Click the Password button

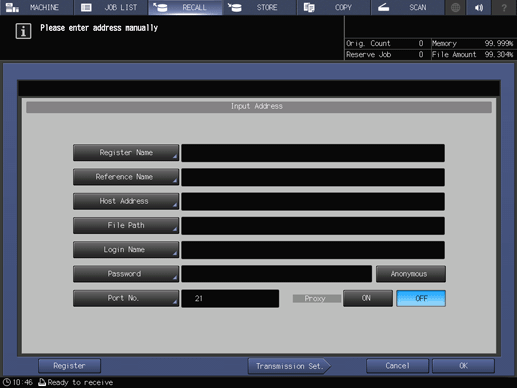126,274
